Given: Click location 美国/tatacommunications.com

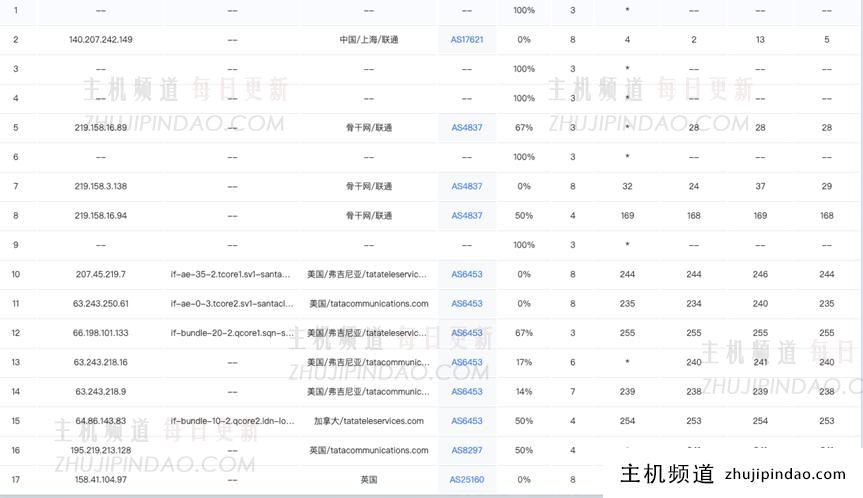Looking at the screenshot, I should [x=369, y=304].
